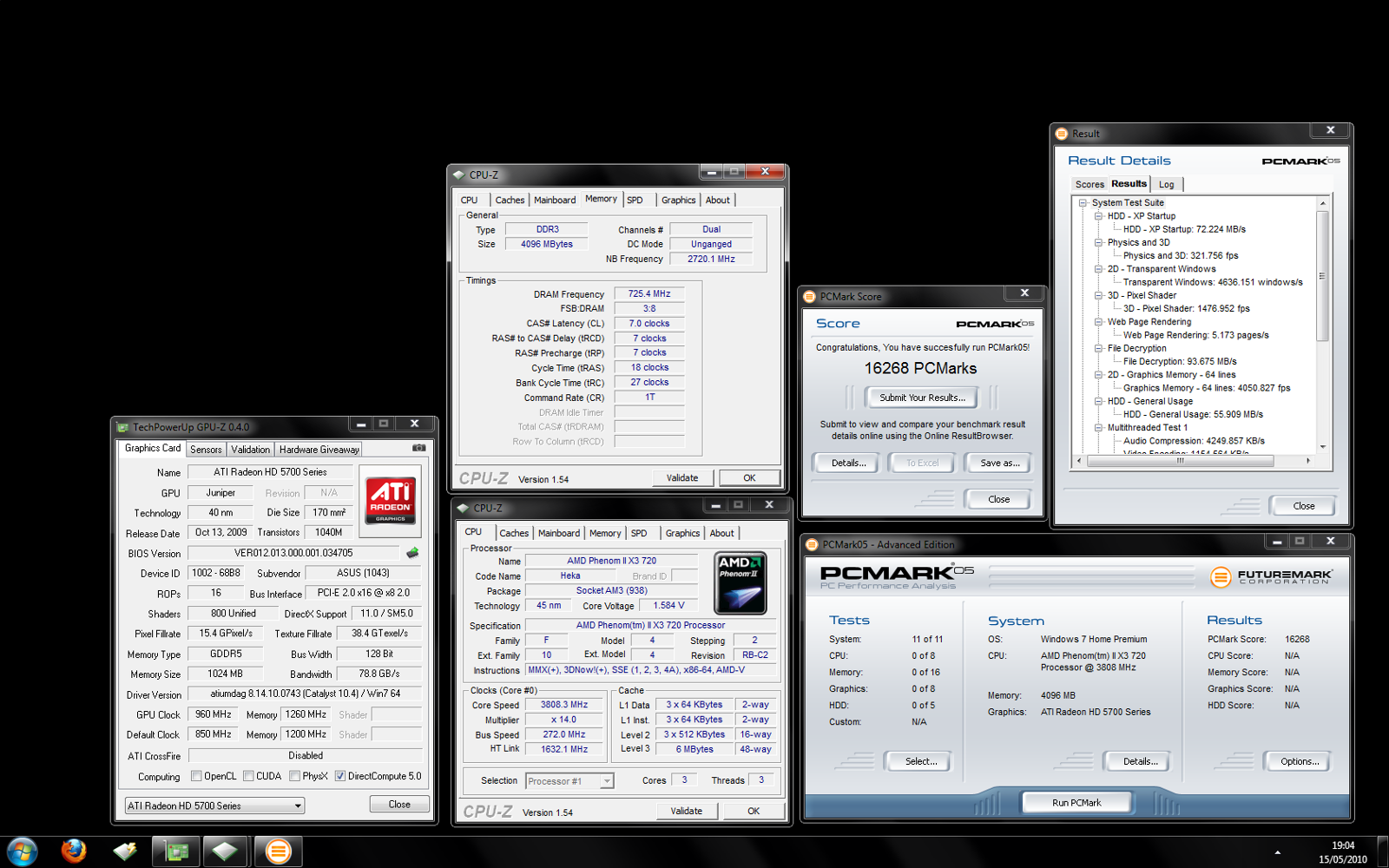Collapse the Web Page Rendering node

(x=1098, y=322)
